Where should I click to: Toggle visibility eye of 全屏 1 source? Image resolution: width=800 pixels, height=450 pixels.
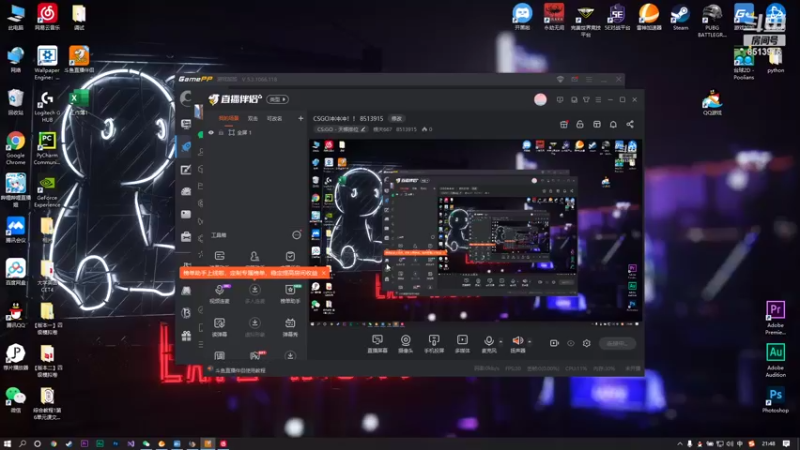211,133
